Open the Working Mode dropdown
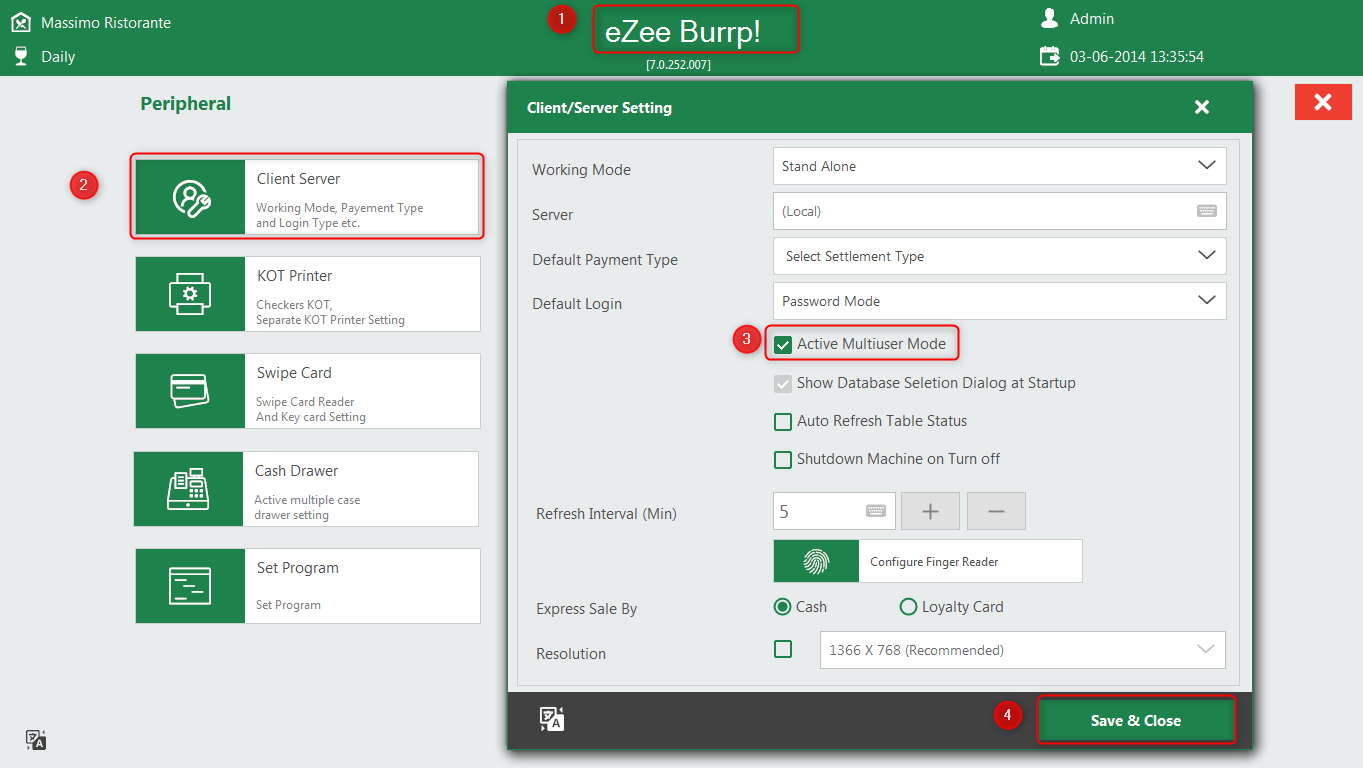1363x768 pixels. click(x=1000, y=166)
